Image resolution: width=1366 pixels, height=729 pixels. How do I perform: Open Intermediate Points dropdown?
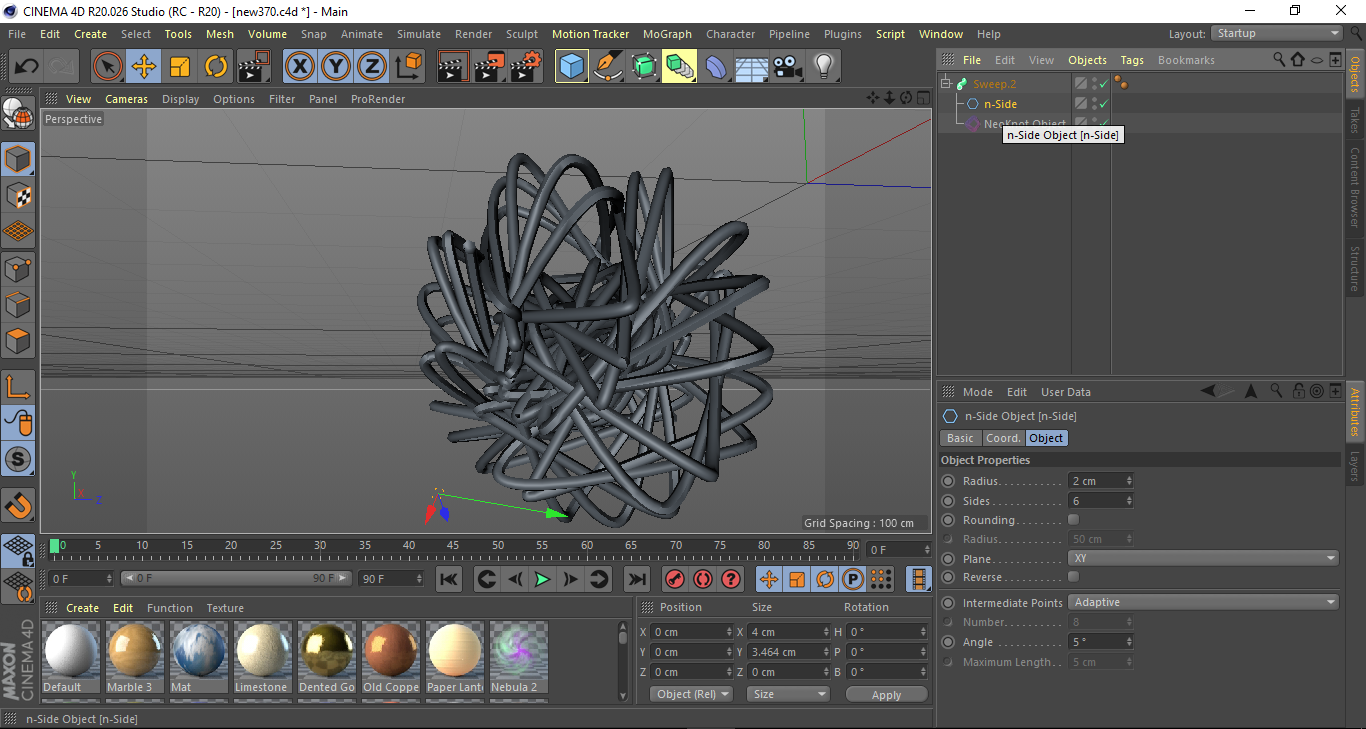(x=1203, y=602)
